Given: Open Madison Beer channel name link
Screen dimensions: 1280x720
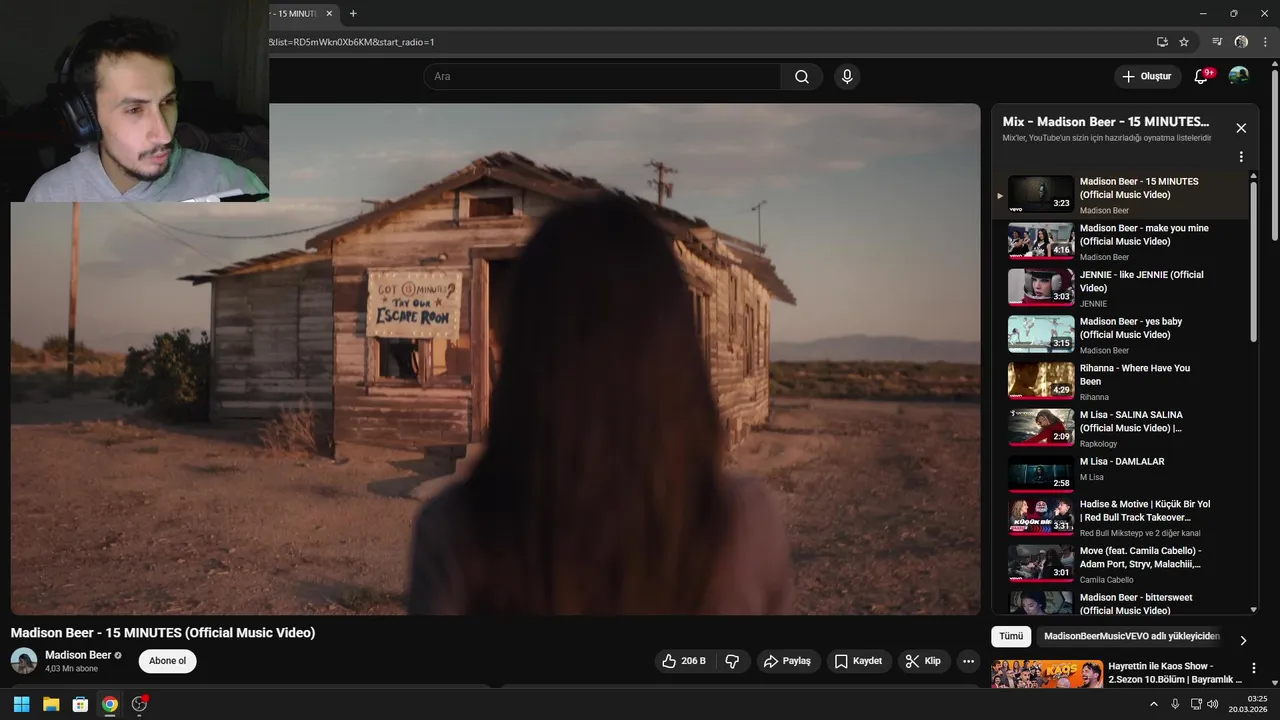Looking at the screenshot, I should pyautogui.click(x=78, y=655).
